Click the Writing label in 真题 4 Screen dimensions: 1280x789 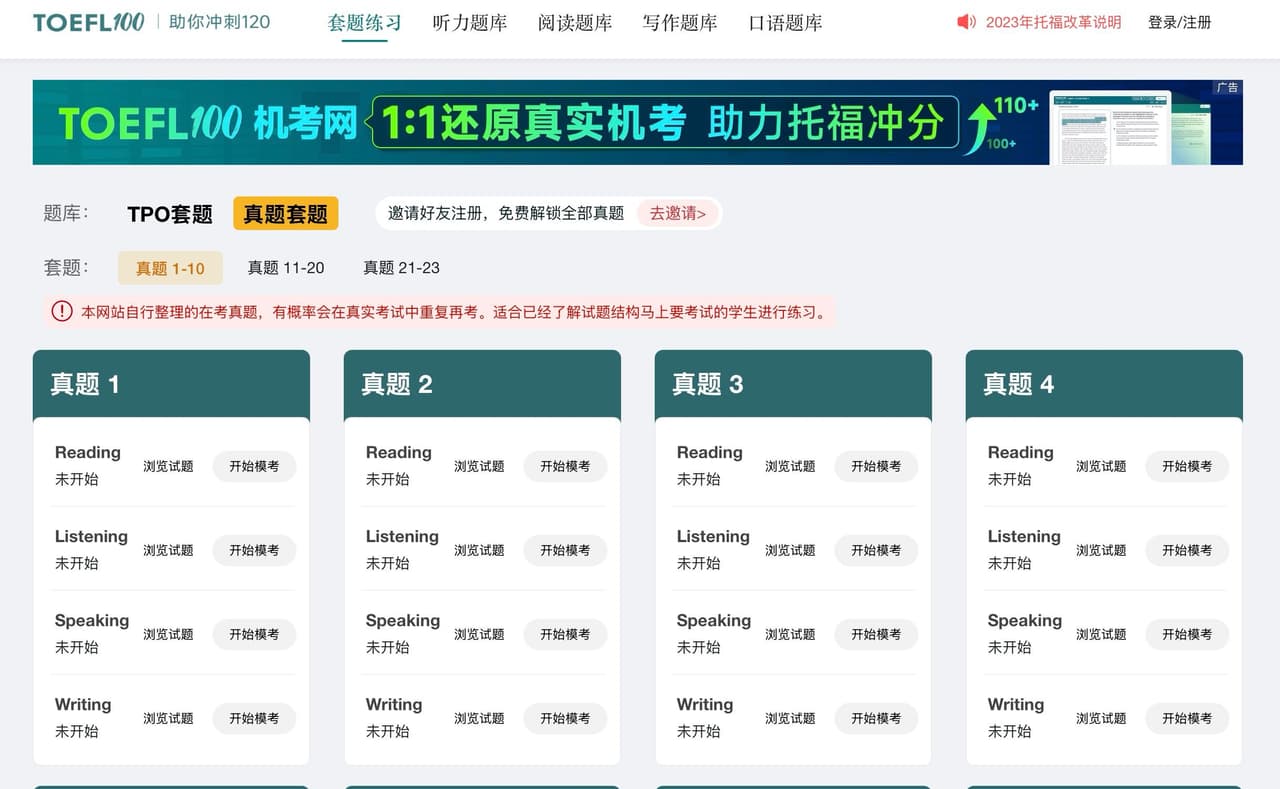tap(1016, 704)
